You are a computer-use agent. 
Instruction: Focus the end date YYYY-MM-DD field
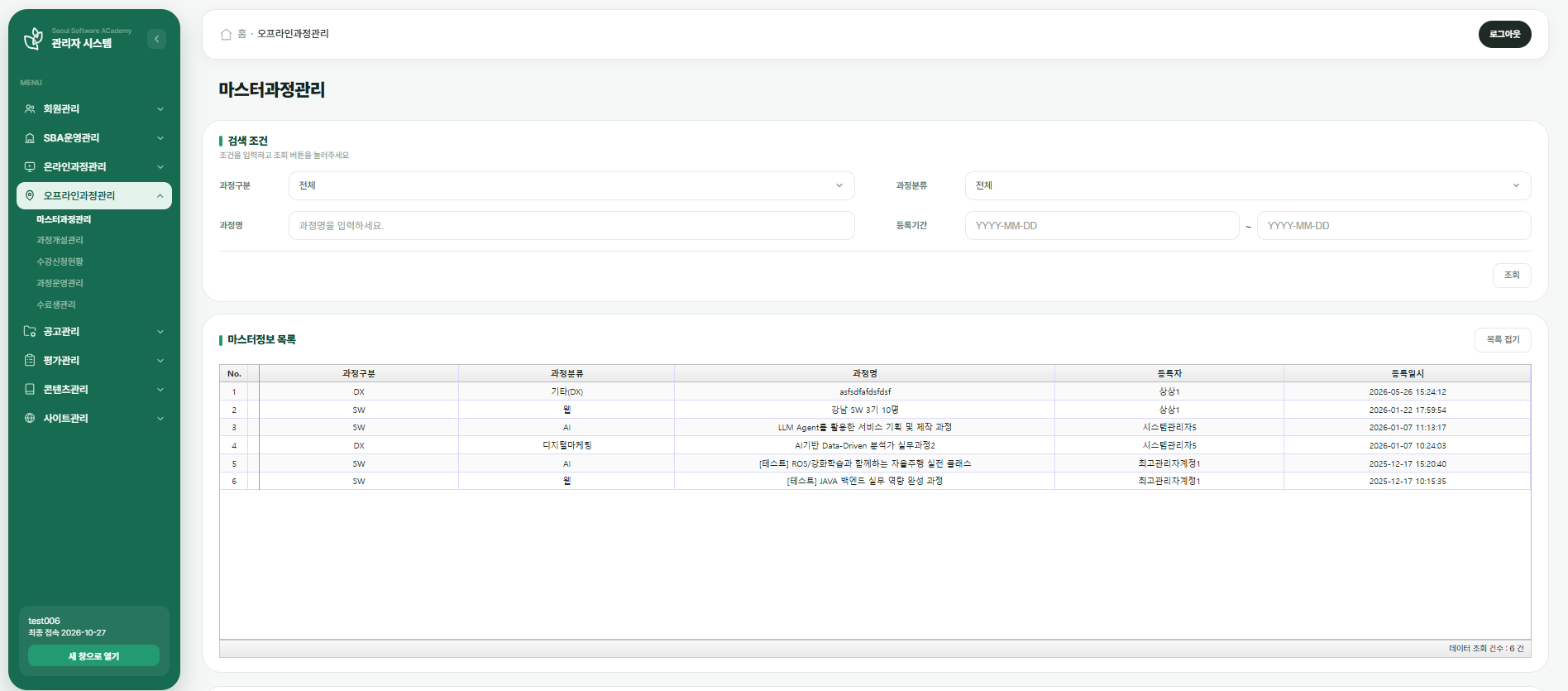click(1394, 226)
